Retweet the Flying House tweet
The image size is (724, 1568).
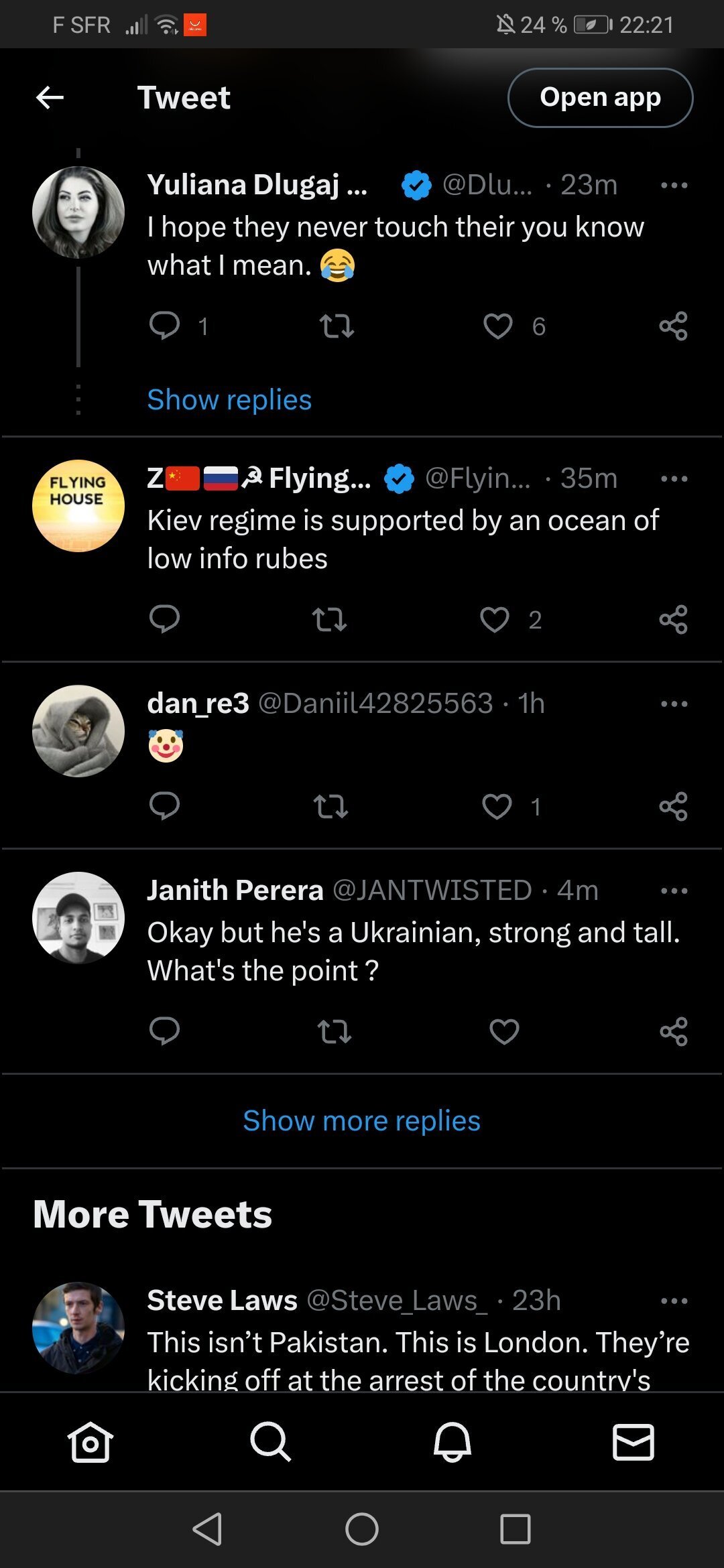coord(330,620)
